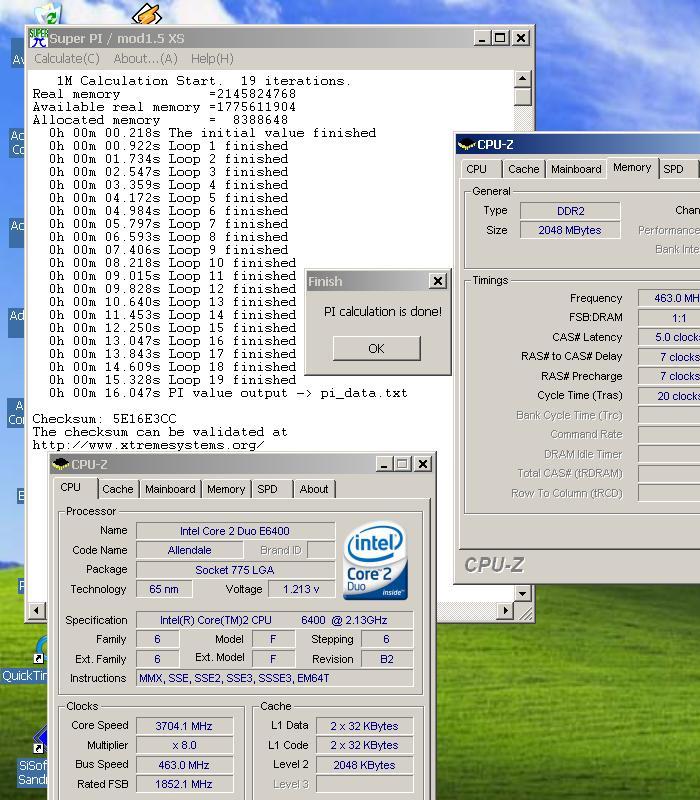Click Super PI horizontal scrollbar right arrow

tap(505, 610)
